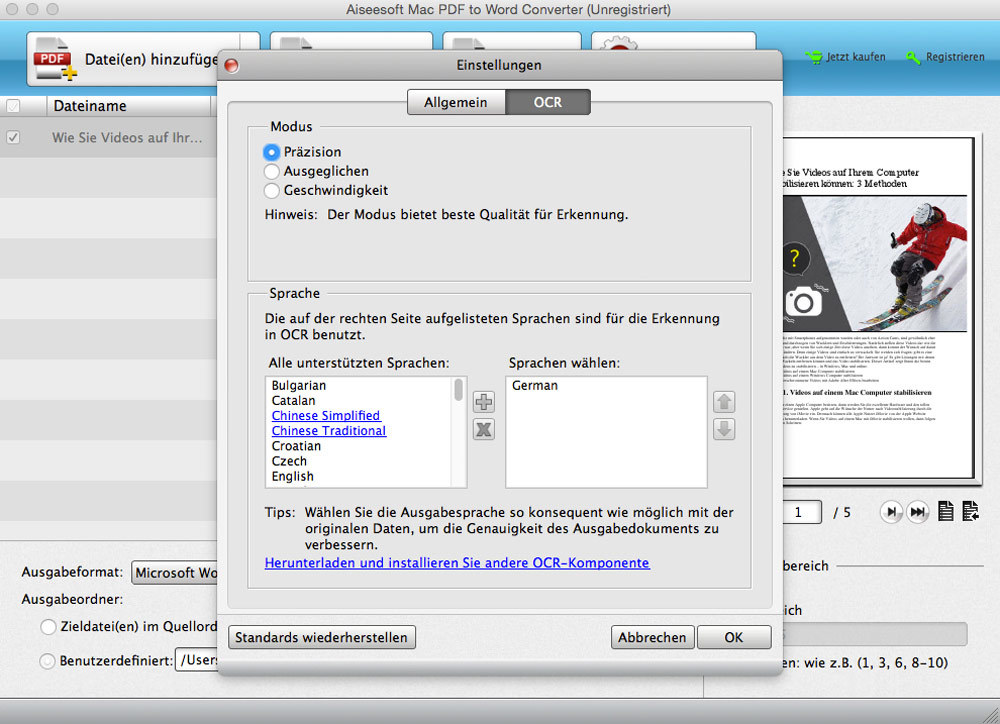Move selected language down with arrow icon
This screenshot has height=724, width=1000.
click(724, 429)
